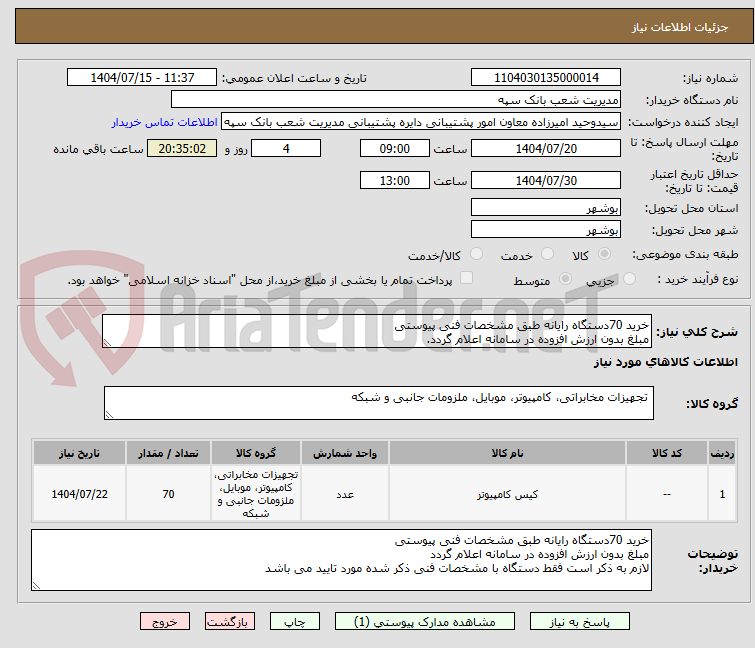Click the استان محل تحویل field
Screen dimensions: 755x648
pos(546,207)
